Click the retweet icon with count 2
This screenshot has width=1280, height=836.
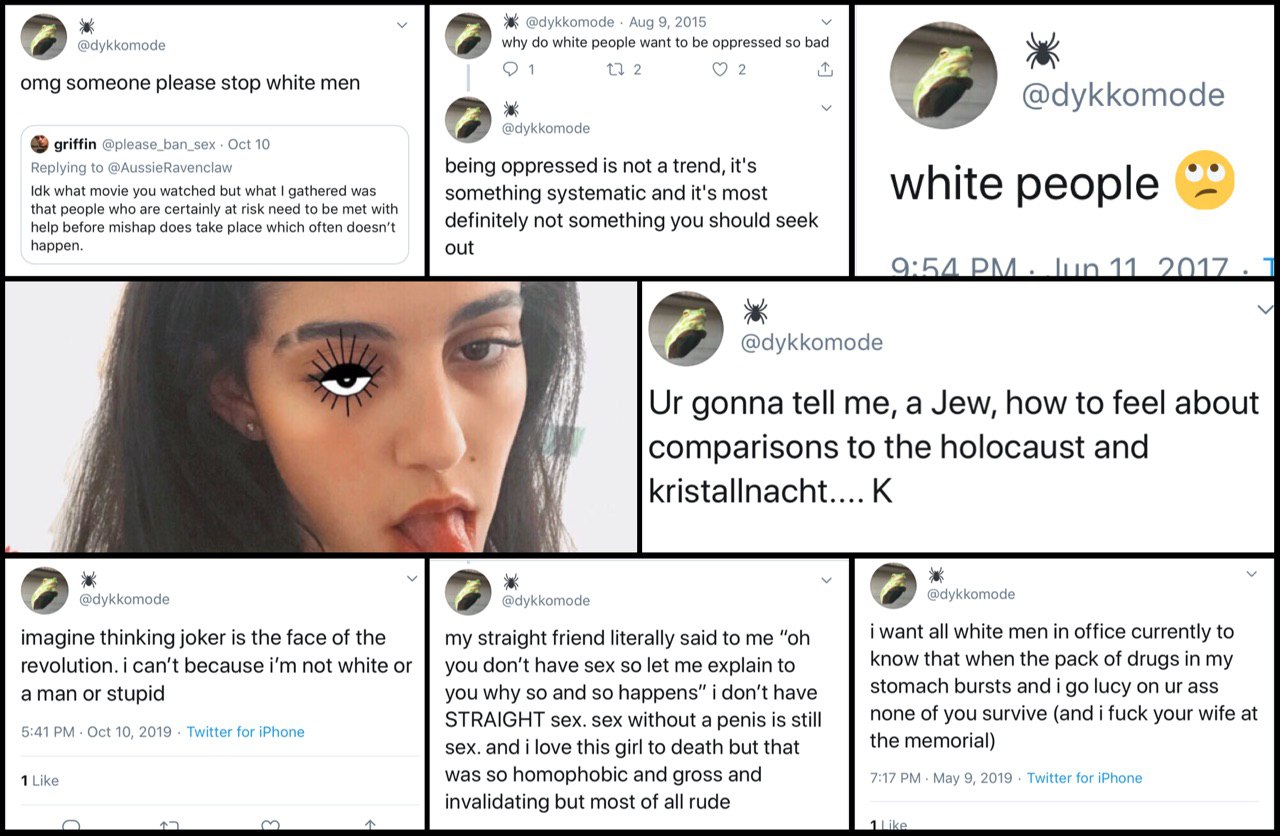[x=616, y=69]
